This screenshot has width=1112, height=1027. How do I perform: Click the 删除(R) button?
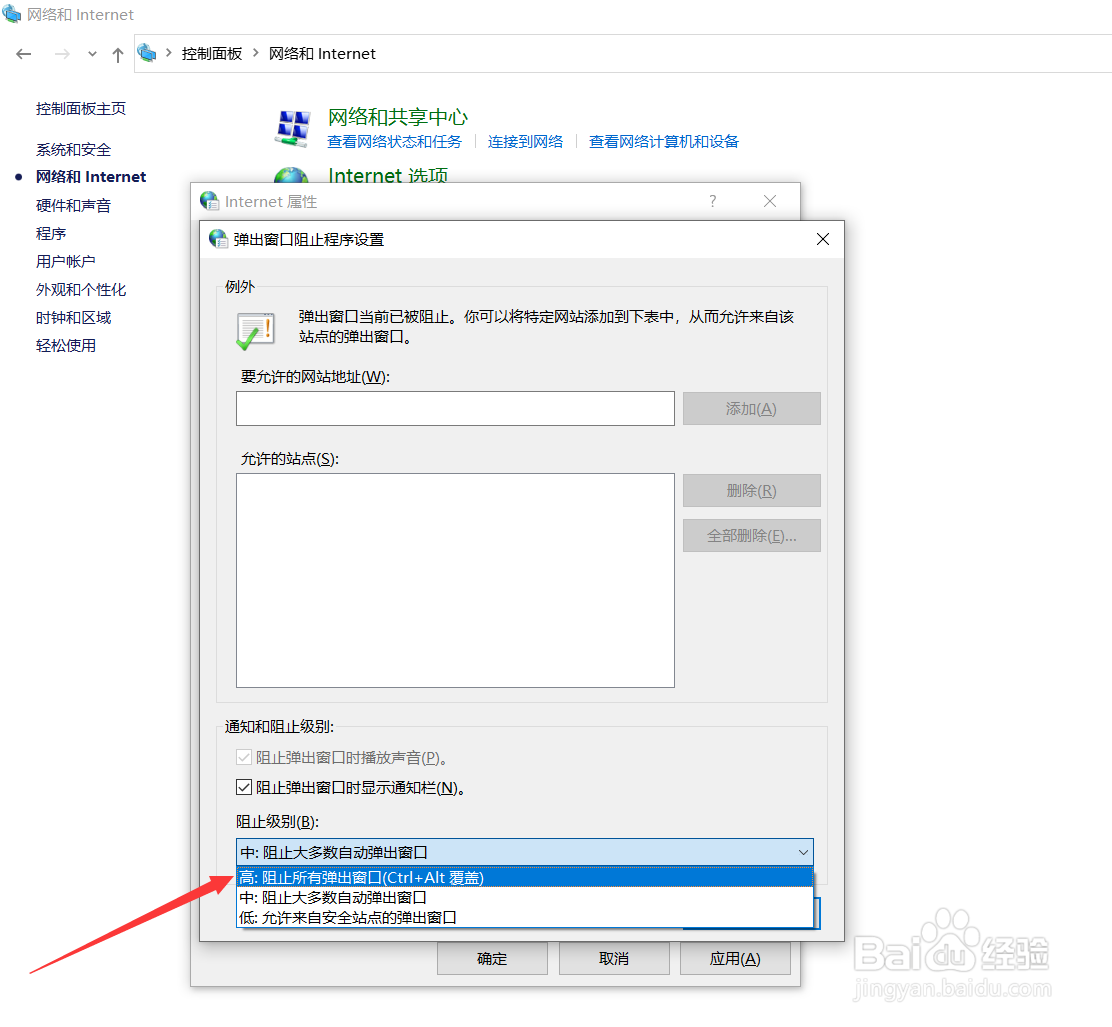(x=752, y=490)
